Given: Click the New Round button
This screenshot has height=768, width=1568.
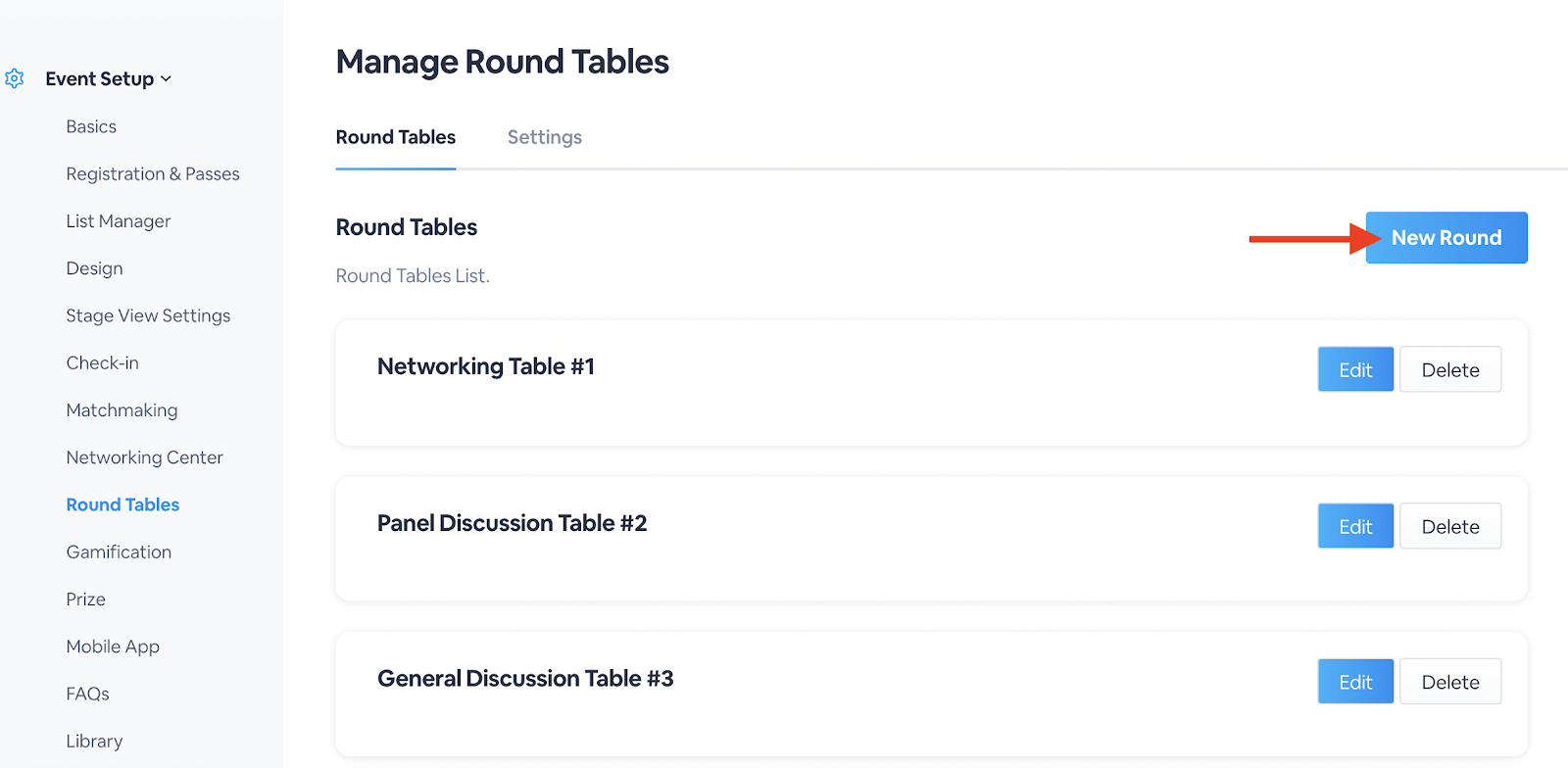Looking at the screenshot, I should point(1445,238).
